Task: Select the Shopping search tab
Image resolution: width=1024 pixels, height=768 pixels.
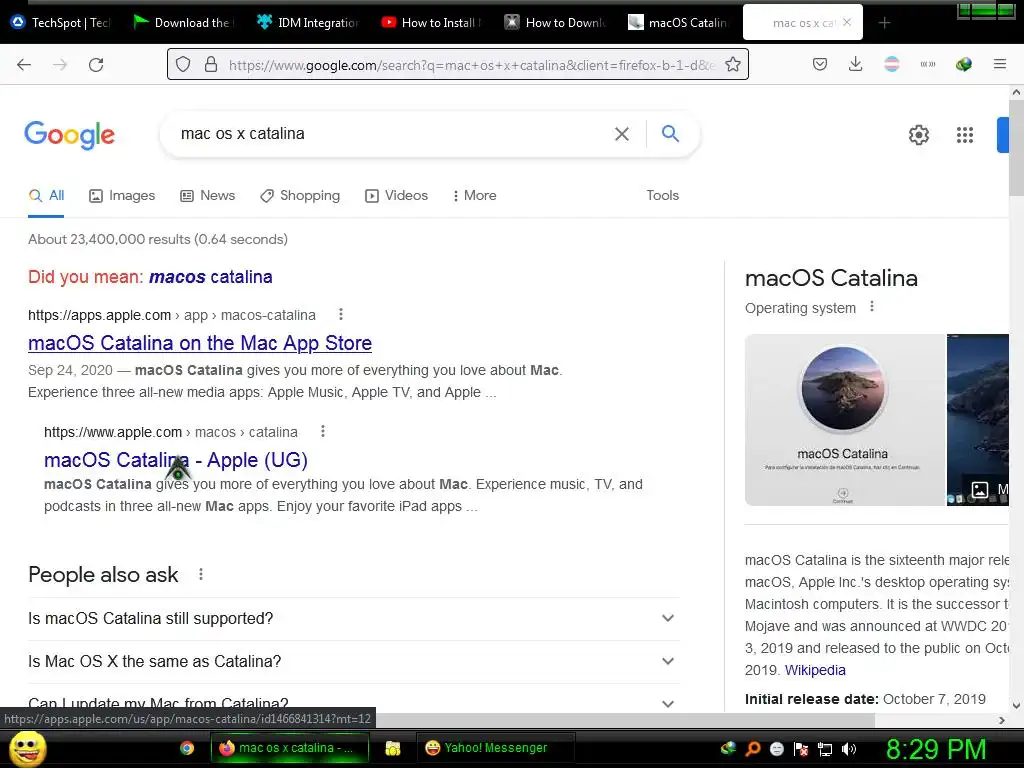Action: coord(300,195)
